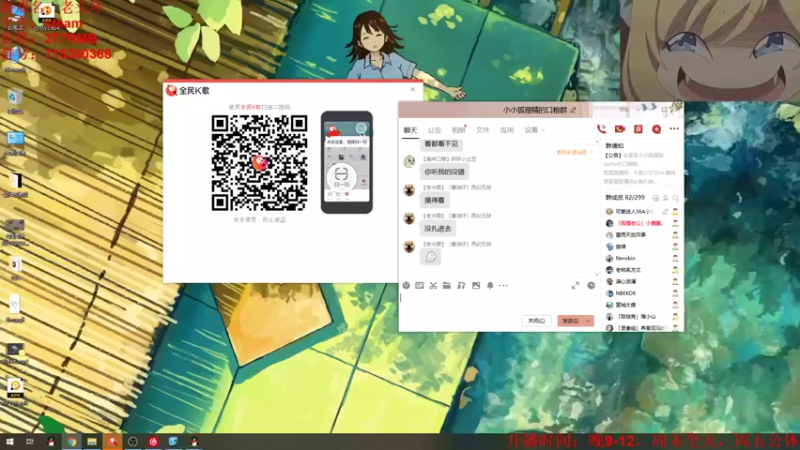Click the red square icon beside video call
The height and width of the screenshot is (450, 800).
(638, 129)
